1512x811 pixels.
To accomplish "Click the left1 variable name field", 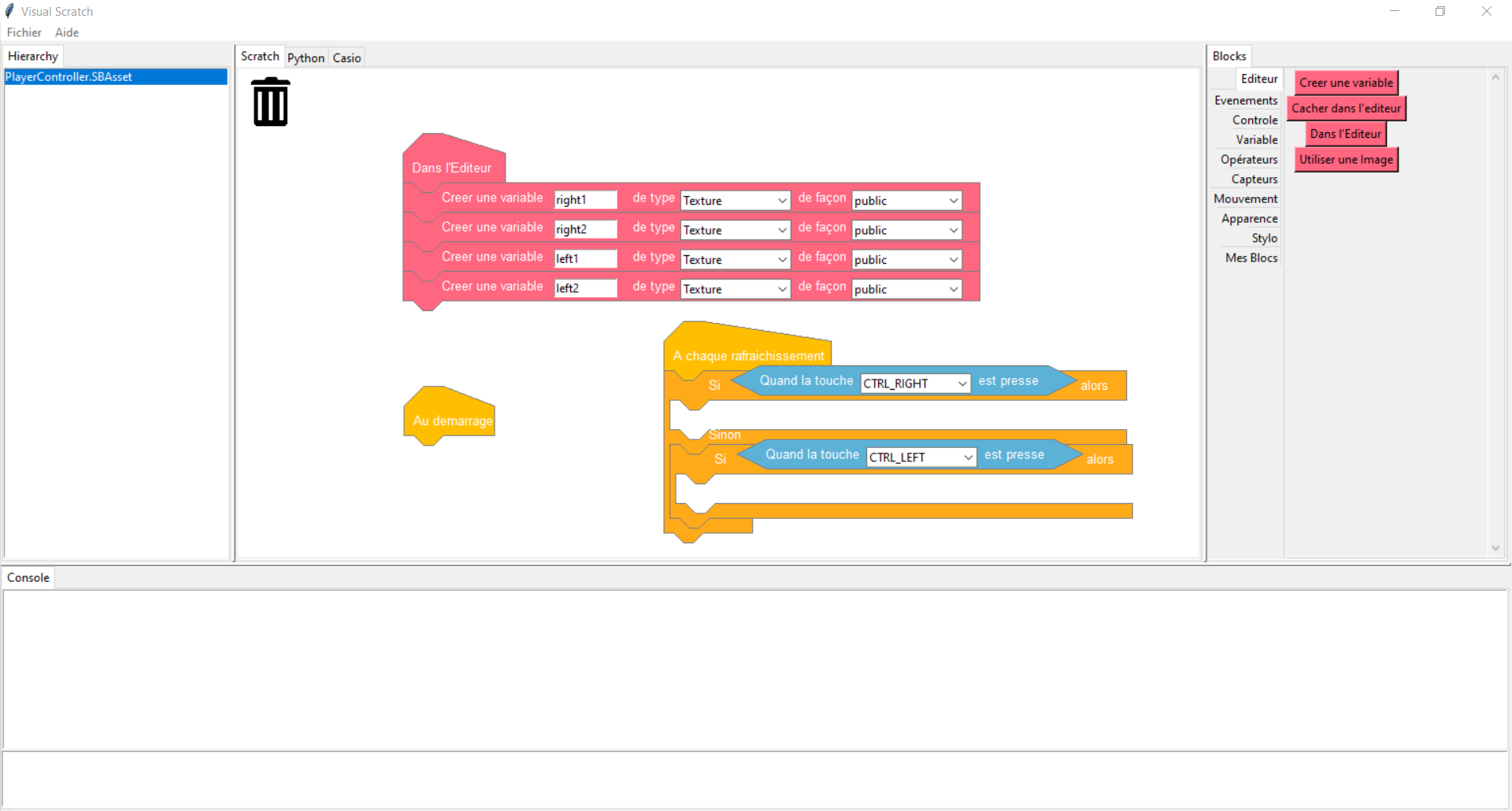I will coord(585,259).
